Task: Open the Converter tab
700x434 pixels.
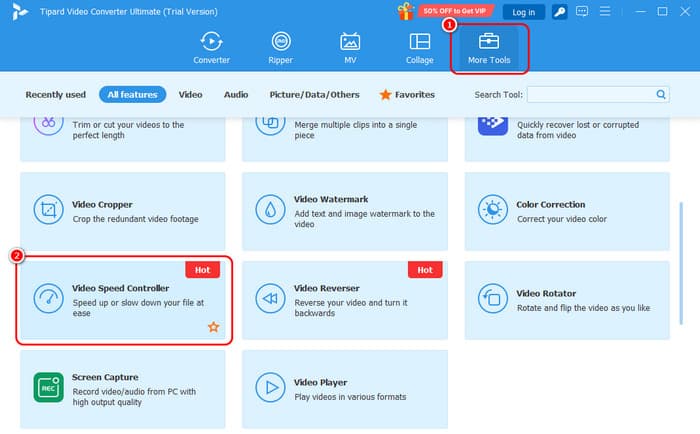Action: pos(211,48)
